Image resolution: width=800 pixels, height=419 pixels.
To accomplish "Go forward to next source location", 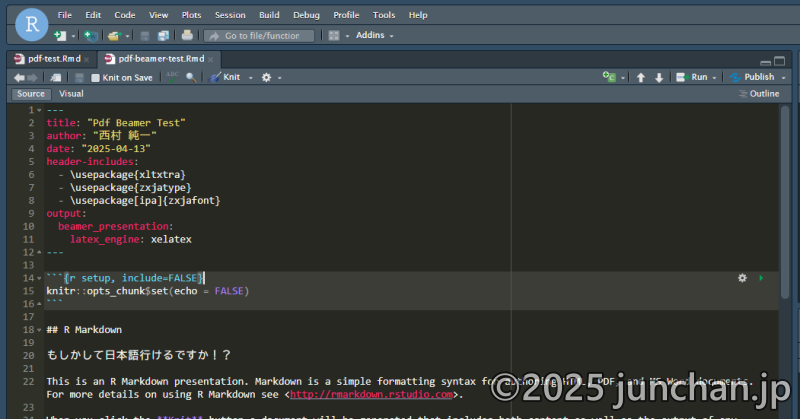I will point(32,78).
